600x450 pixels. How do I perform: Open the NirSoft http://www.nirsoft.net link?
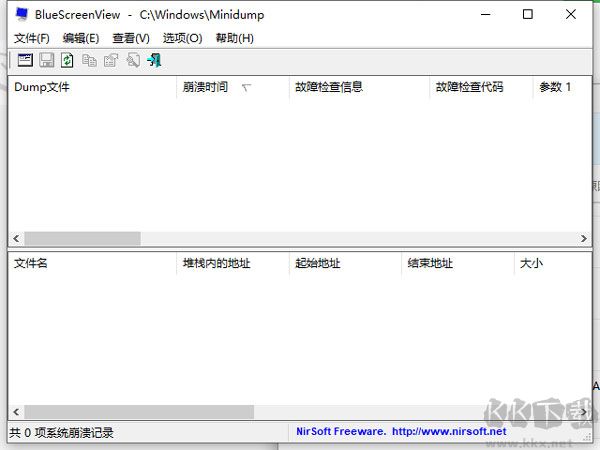[x=449, y=432]
